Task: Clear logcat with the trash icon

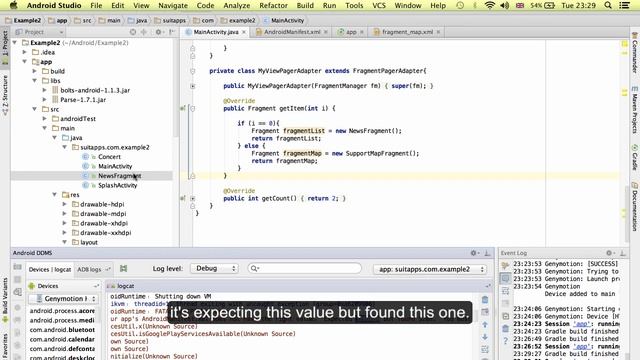Action: pos(485,300)
